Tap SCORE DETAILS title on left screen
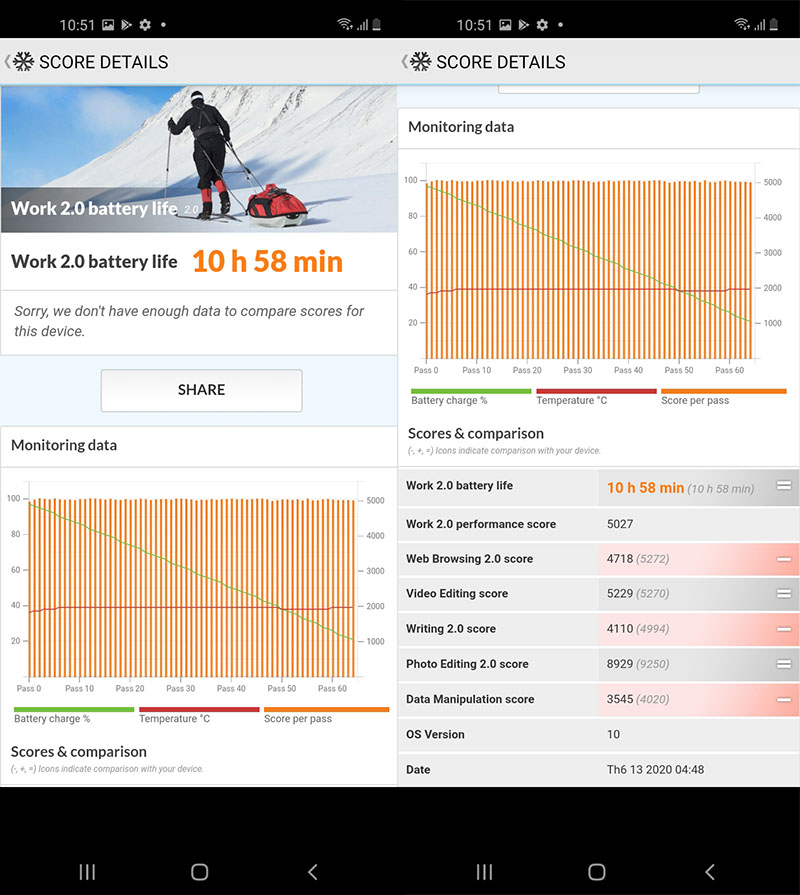This screenshot has width=800, height=895. pyautogui.click(x=104, y=62)
